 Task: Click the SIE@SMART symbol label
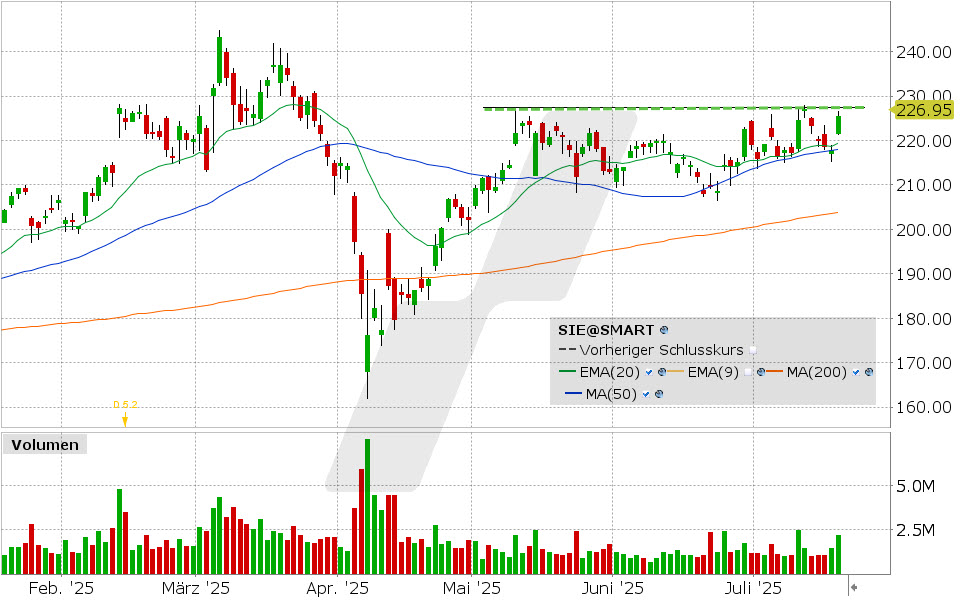[606, 330]
